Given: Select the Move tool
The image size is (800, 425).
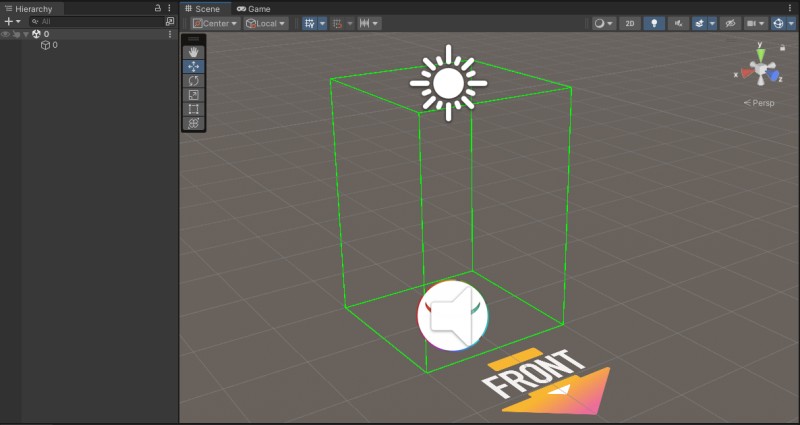Looking at the screenshot, I should (x=194, y=66).
